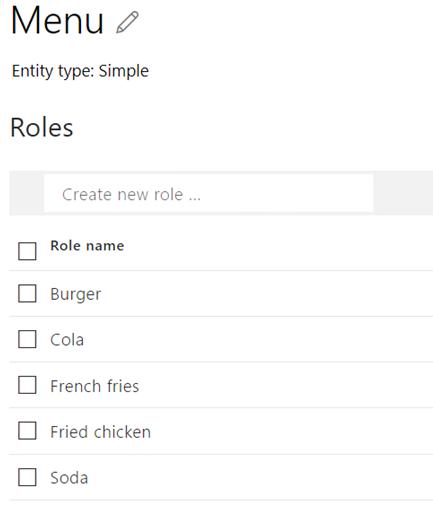Open the French fries role
This screenshot has width=433, height=513.
[94, 386]
